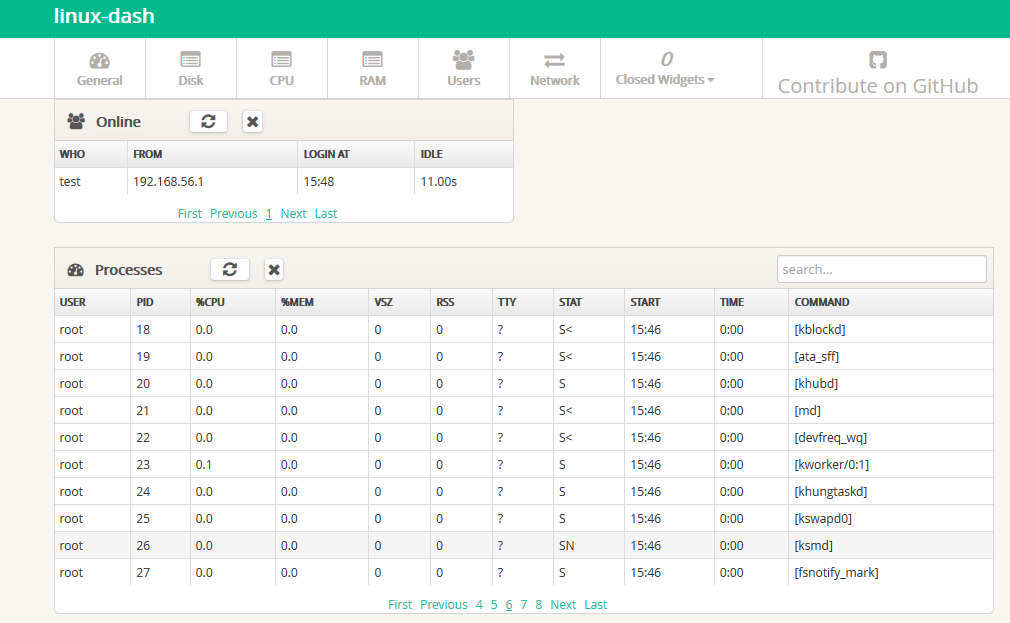Open the General dashboard tab
The image size is (1010, 623).
click(x=100, y=68)
